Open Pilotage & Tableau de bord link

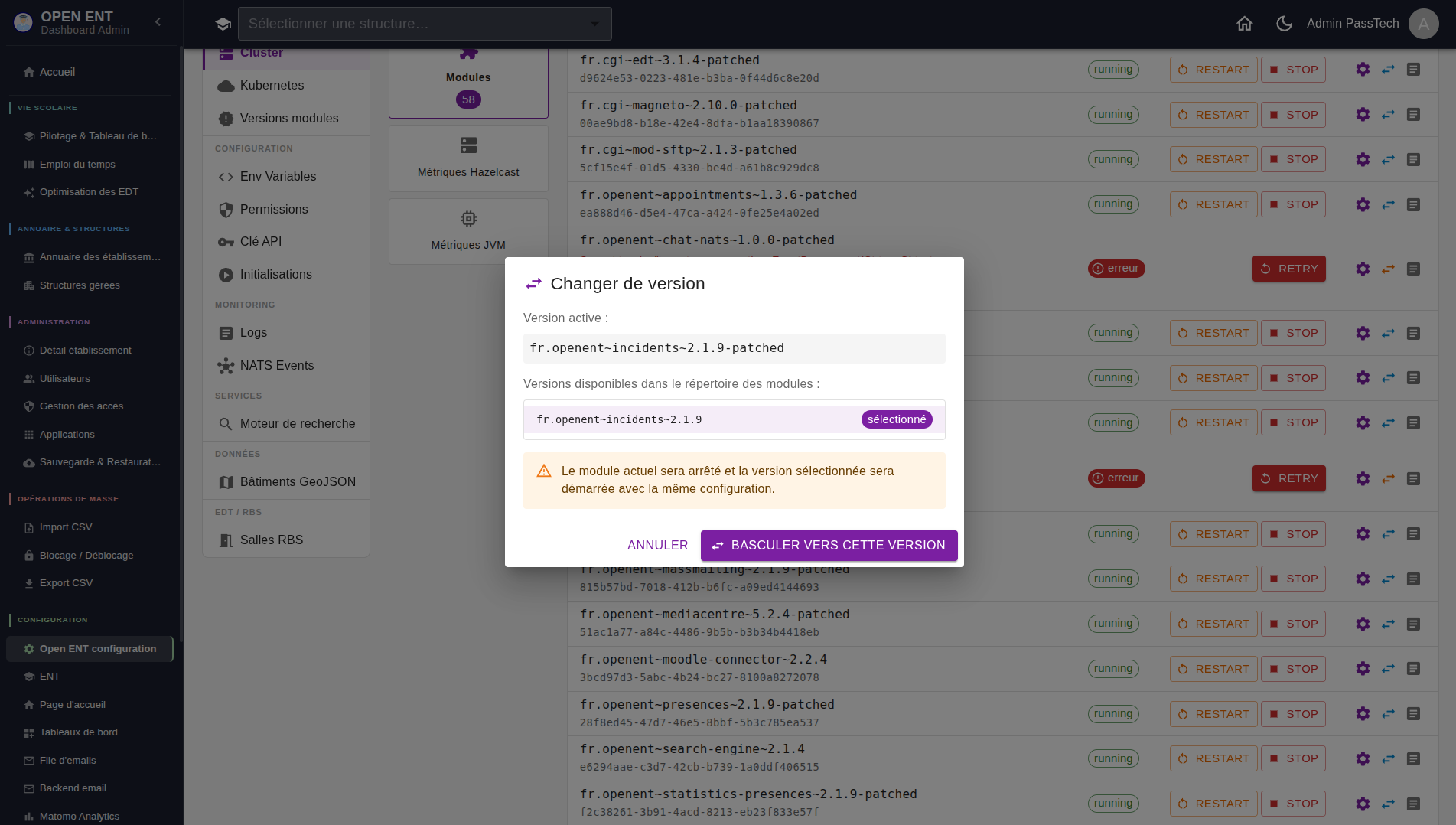(90, 136)
